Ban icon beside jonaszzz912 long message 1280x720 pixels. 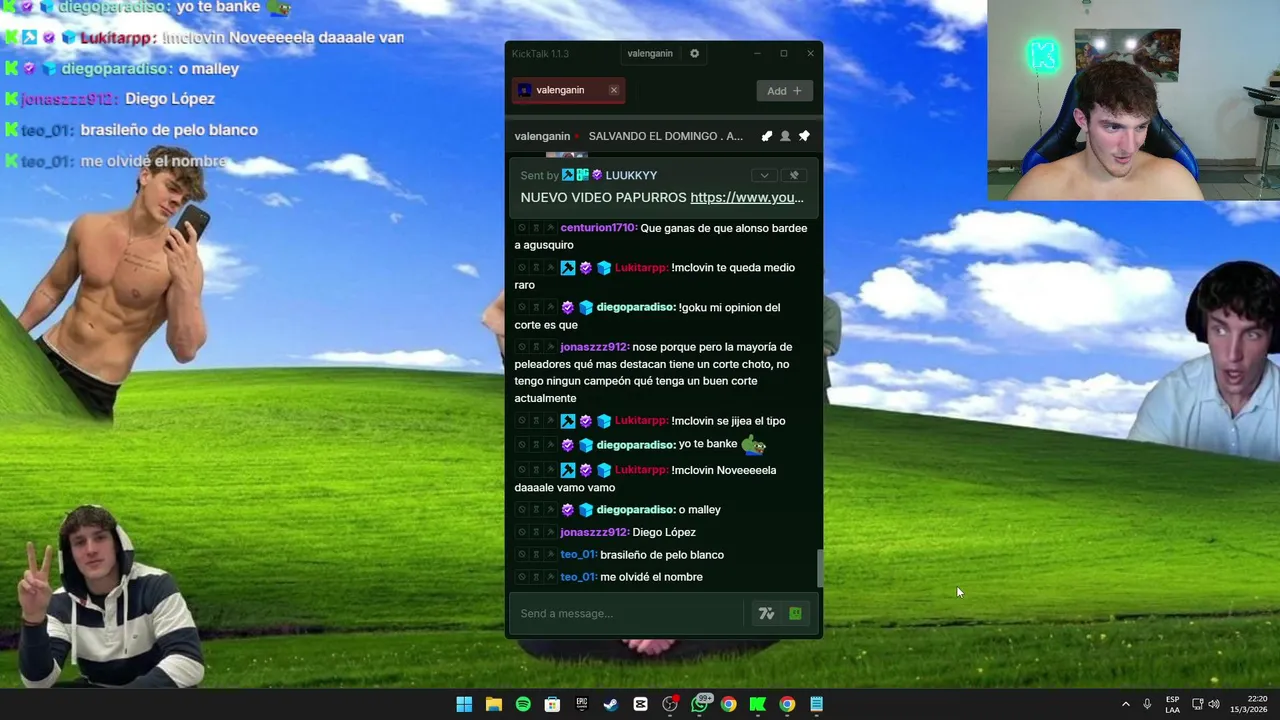522,348
